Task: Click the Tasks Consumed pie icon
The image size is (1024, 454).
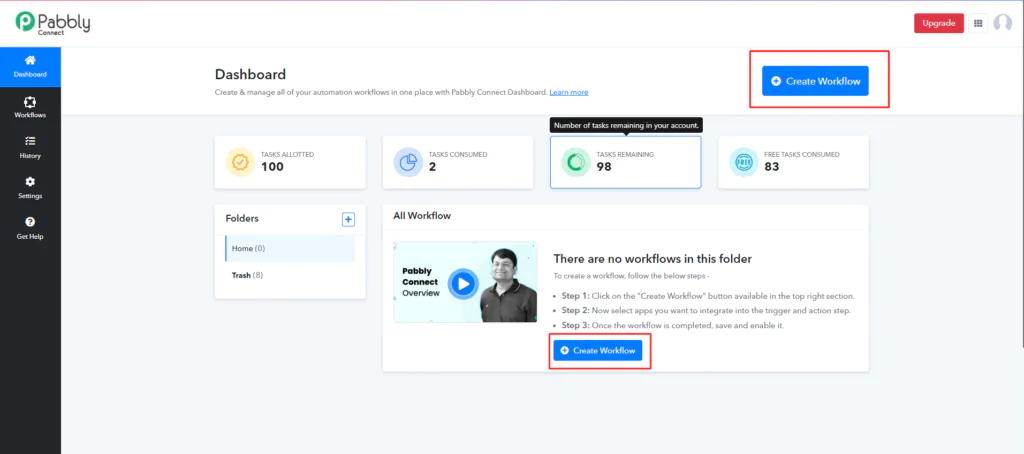Action: click(408, 163)
